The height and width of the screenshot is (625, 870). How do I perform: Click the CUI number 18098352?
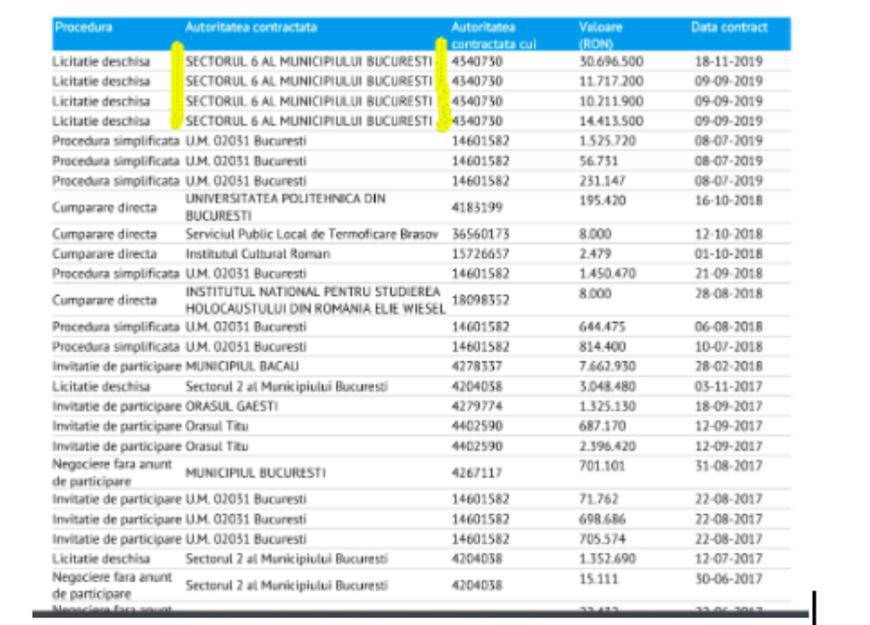coord(480,300)
